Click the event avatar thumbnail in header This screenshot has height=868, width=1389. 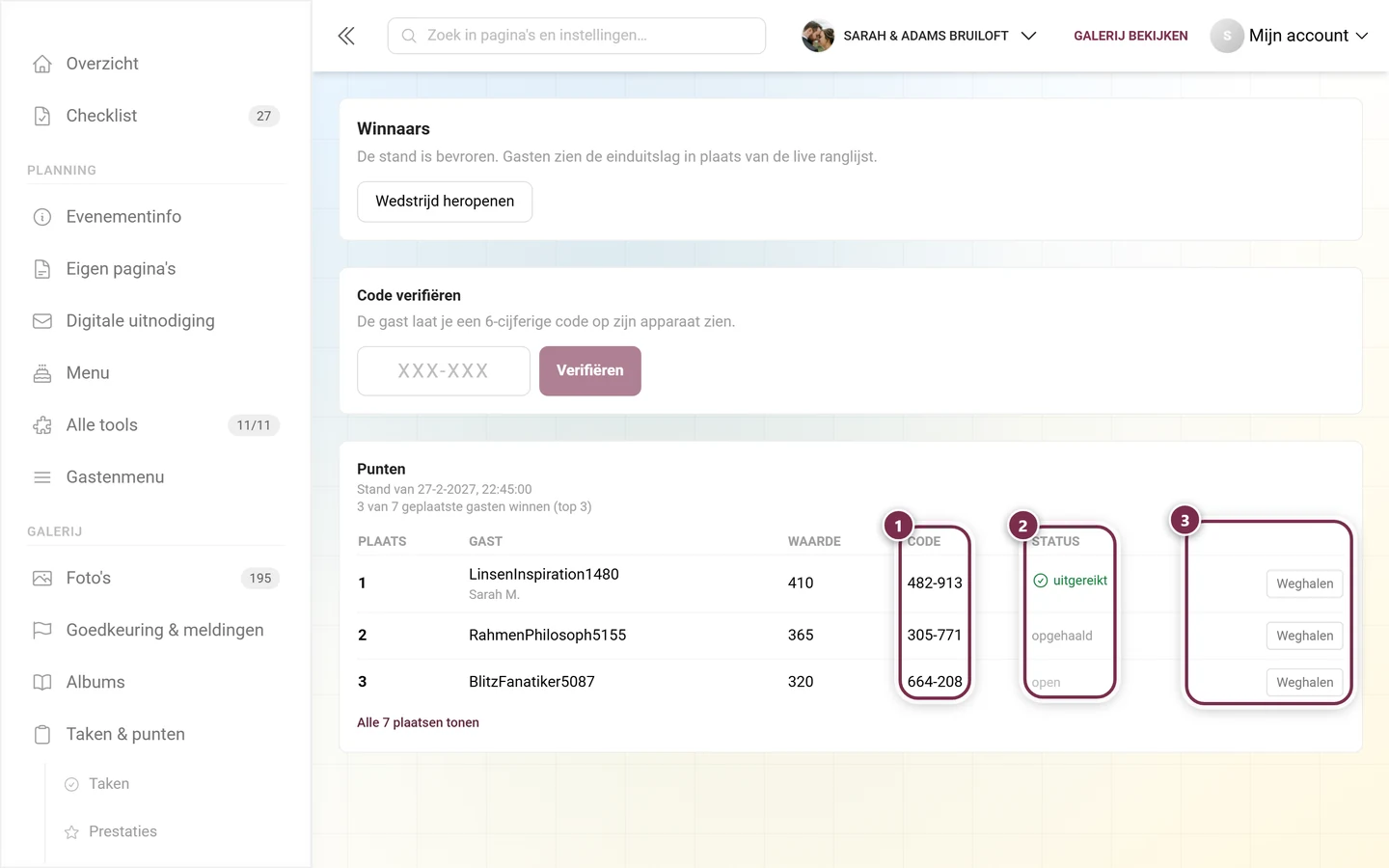(x=818, y=36)
